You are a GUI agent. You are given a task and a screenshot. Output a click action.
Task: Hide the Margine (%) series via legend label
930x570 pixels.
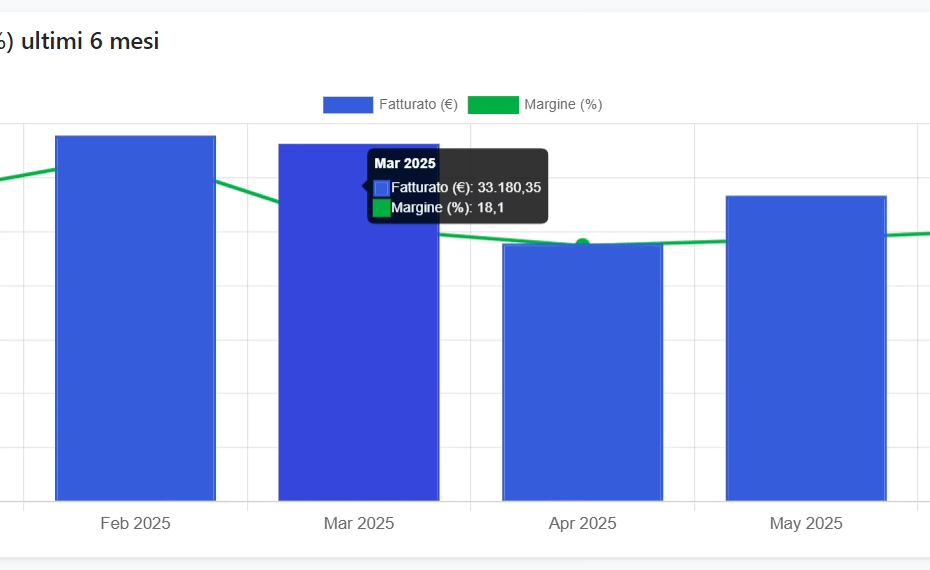pos(563,105)
